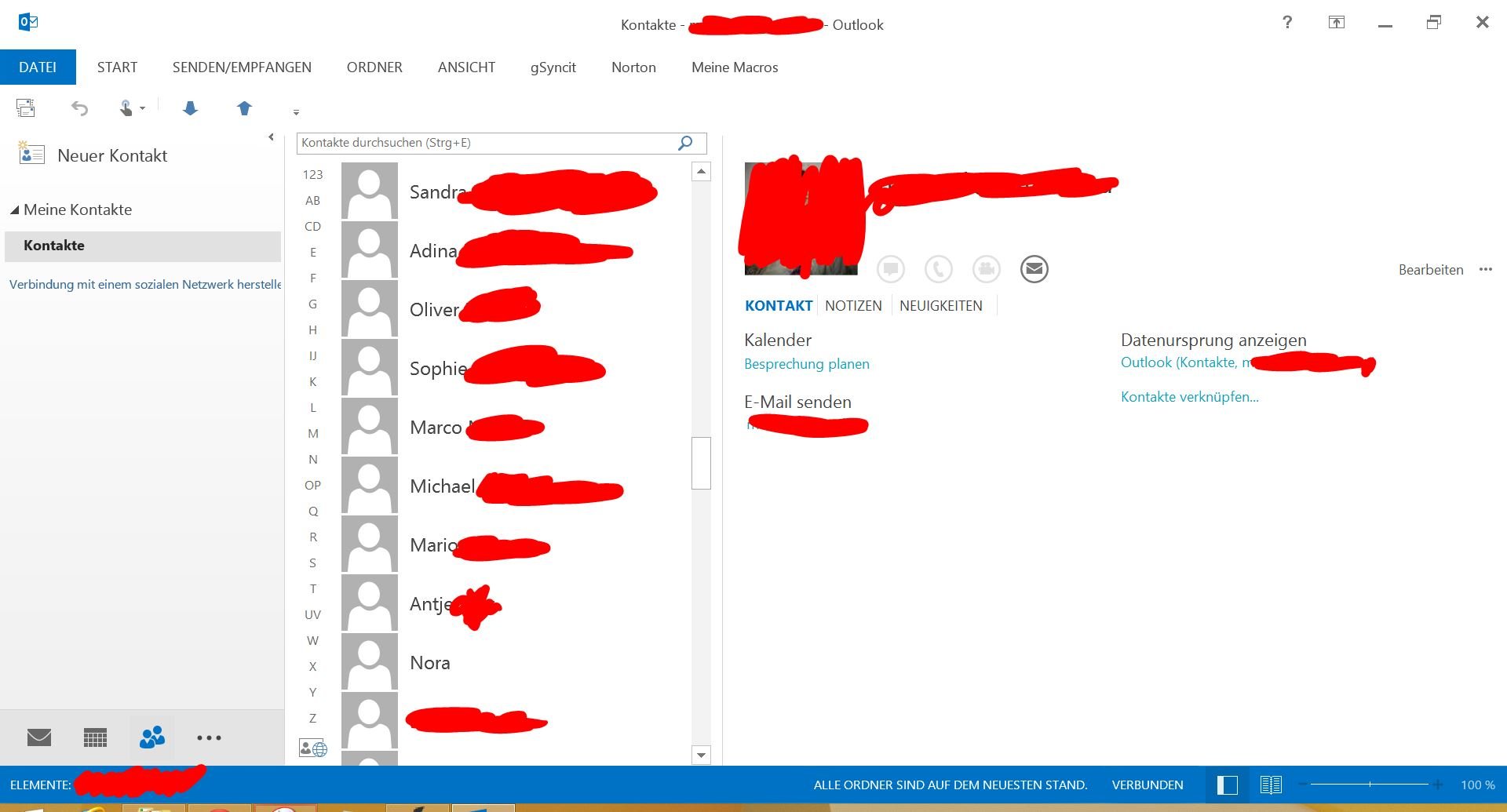Select contact Sandra in the list
This screenshot has height=812, width=1507.
514,191
